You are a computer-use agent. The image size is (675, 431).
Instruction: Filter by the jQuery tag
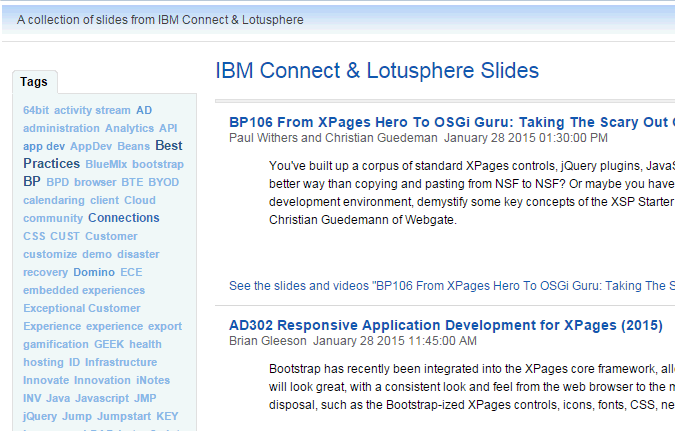pos(40,416)
